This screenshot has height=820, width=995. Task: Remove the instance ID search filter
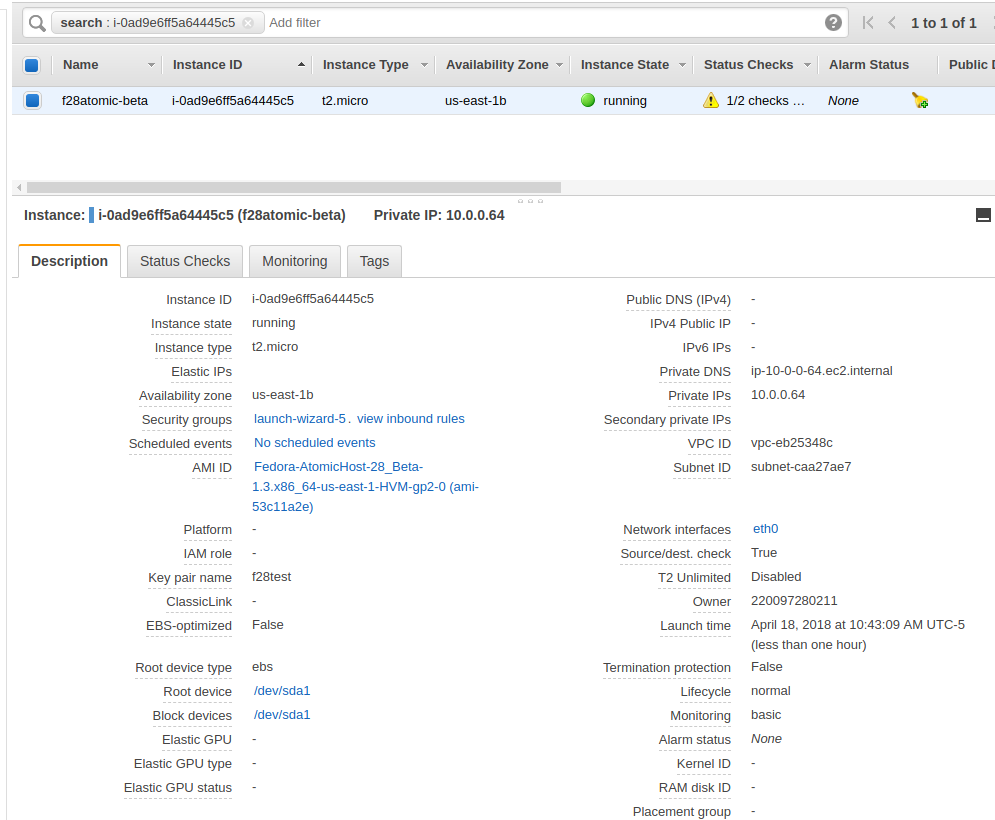pos(248,23)
